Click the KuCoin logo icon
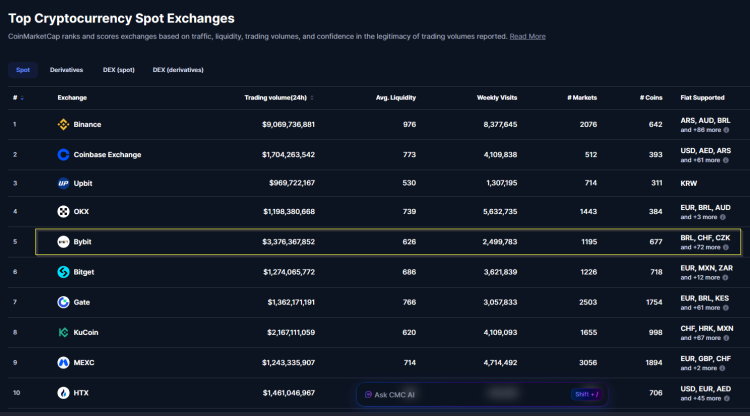Image resolution: width=750 pixels, height=416 pixels. [63, 332]
